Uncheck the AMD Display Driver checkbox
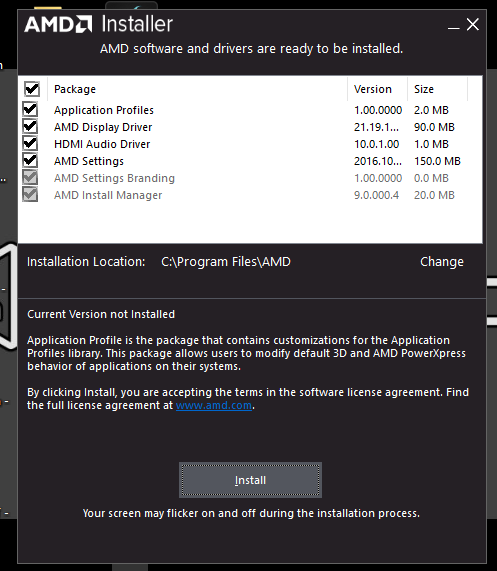Viewport: 497px width, 571px height. click(x=30, y=126)
